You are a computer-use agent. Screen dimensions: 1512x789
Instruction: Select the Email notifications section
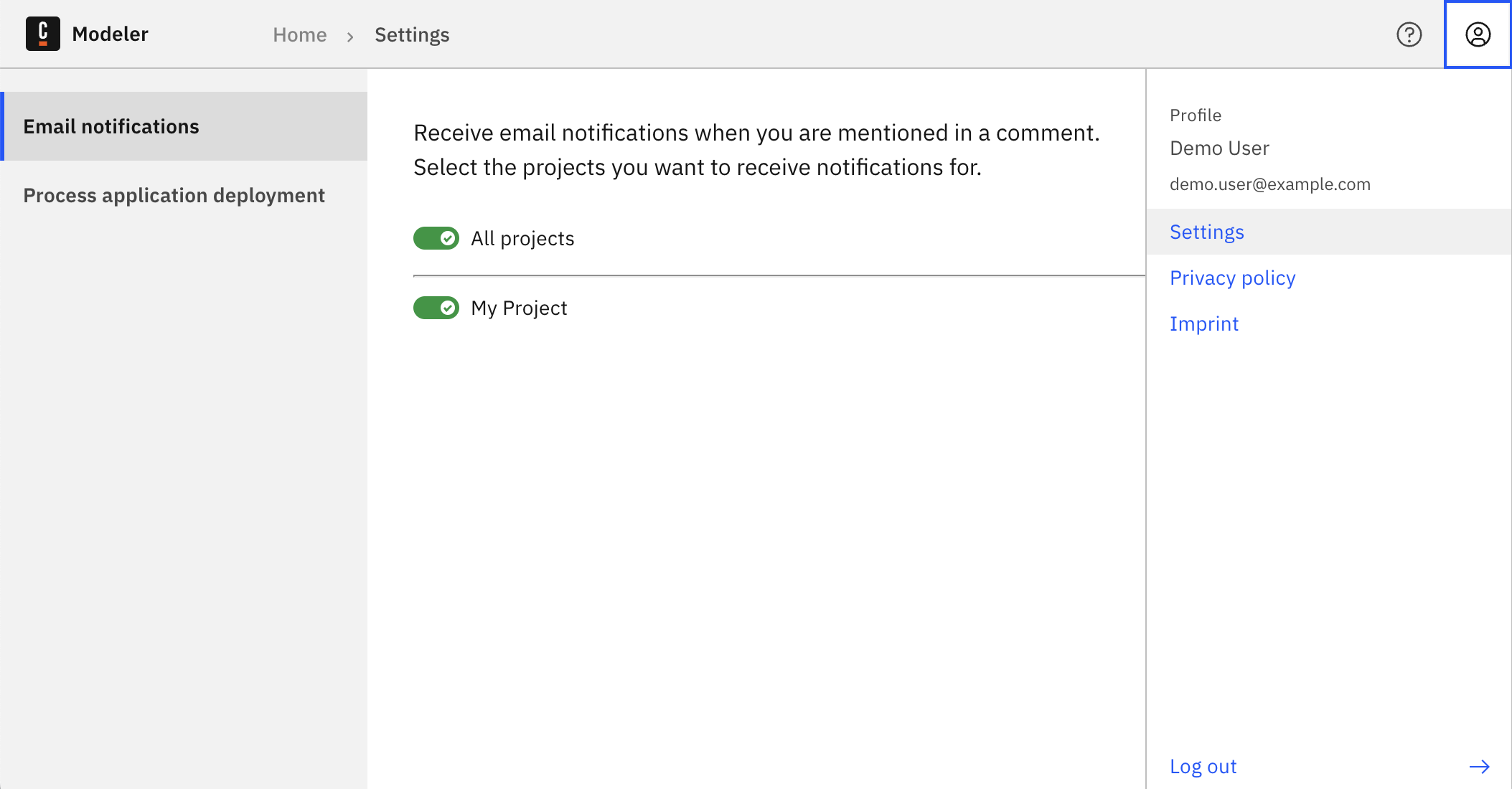coord(111,126)
